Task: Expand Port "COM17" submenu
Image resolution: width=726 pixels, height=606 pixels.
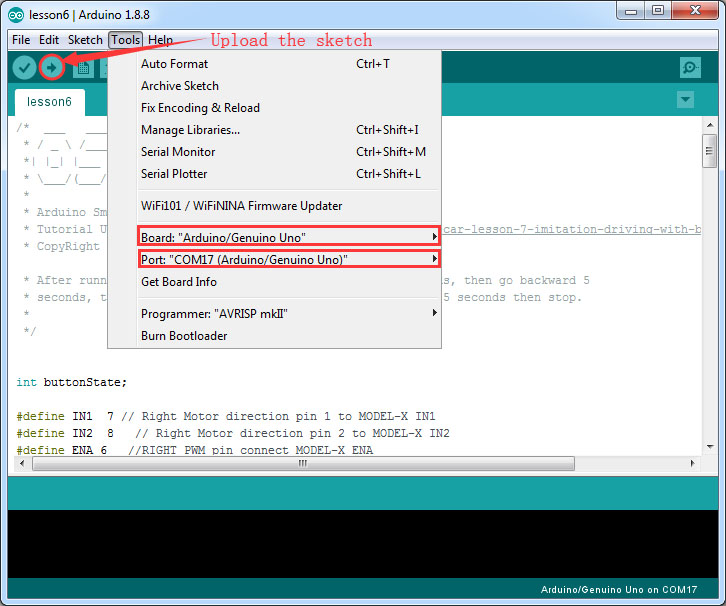Action: 289,259
